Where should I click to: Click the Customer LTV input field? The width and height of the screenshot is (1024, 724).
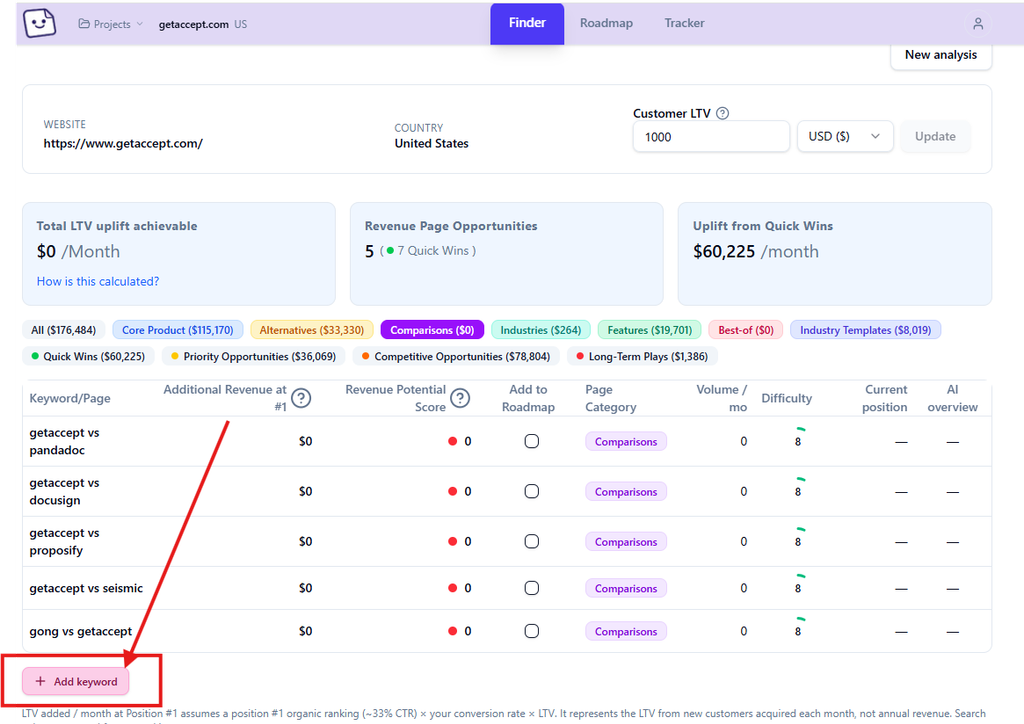tap(711, 136)
